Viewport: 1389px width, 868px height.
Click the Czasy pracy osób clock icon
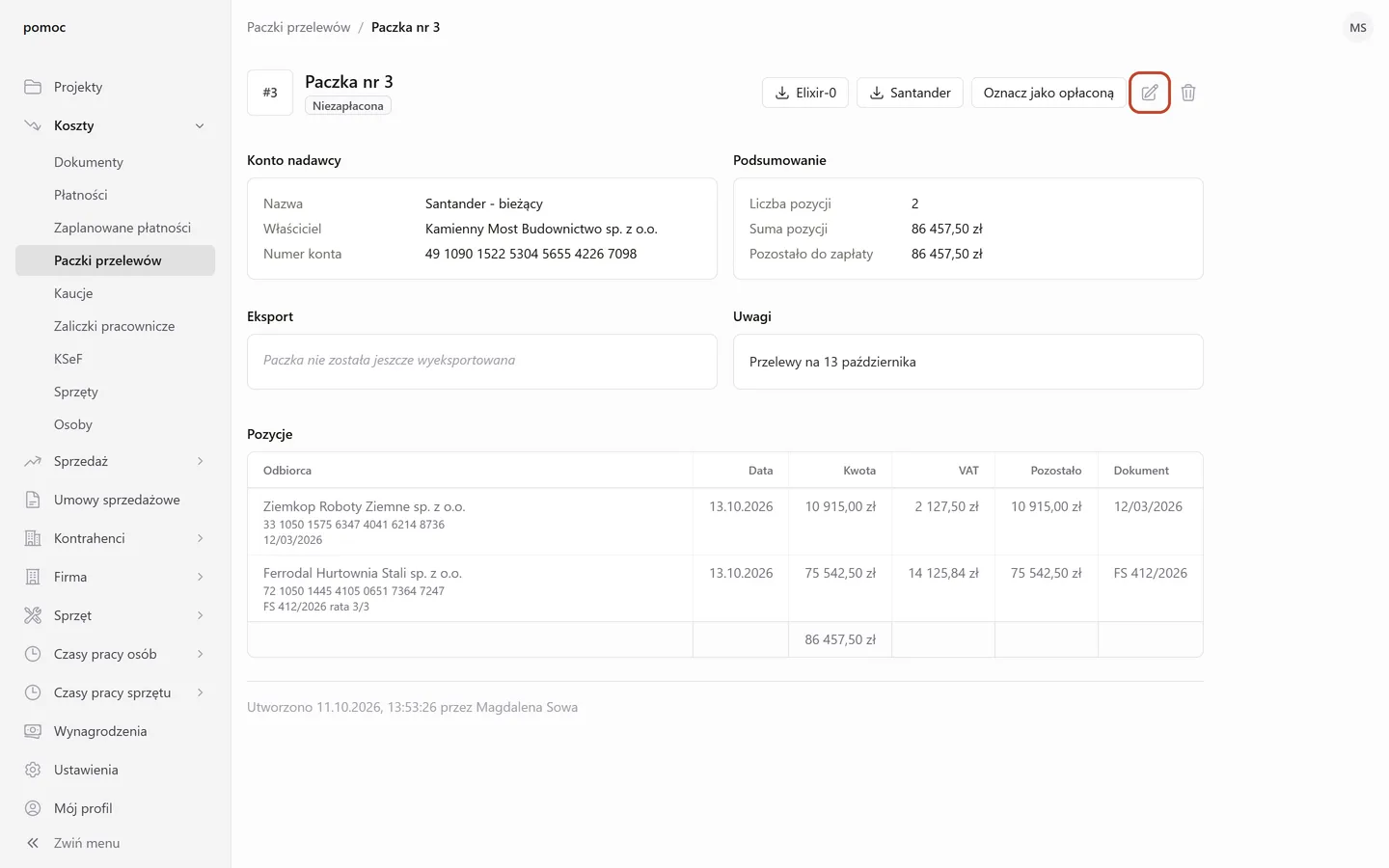coord(33,654)
